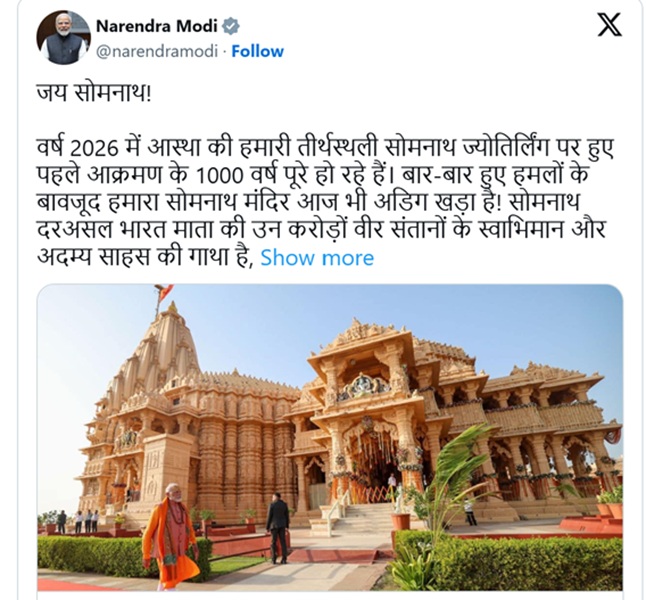Open the @narendramodi handle link
Image resolution: width=646 pixels, height=600 pixels.
pos(157,52)
